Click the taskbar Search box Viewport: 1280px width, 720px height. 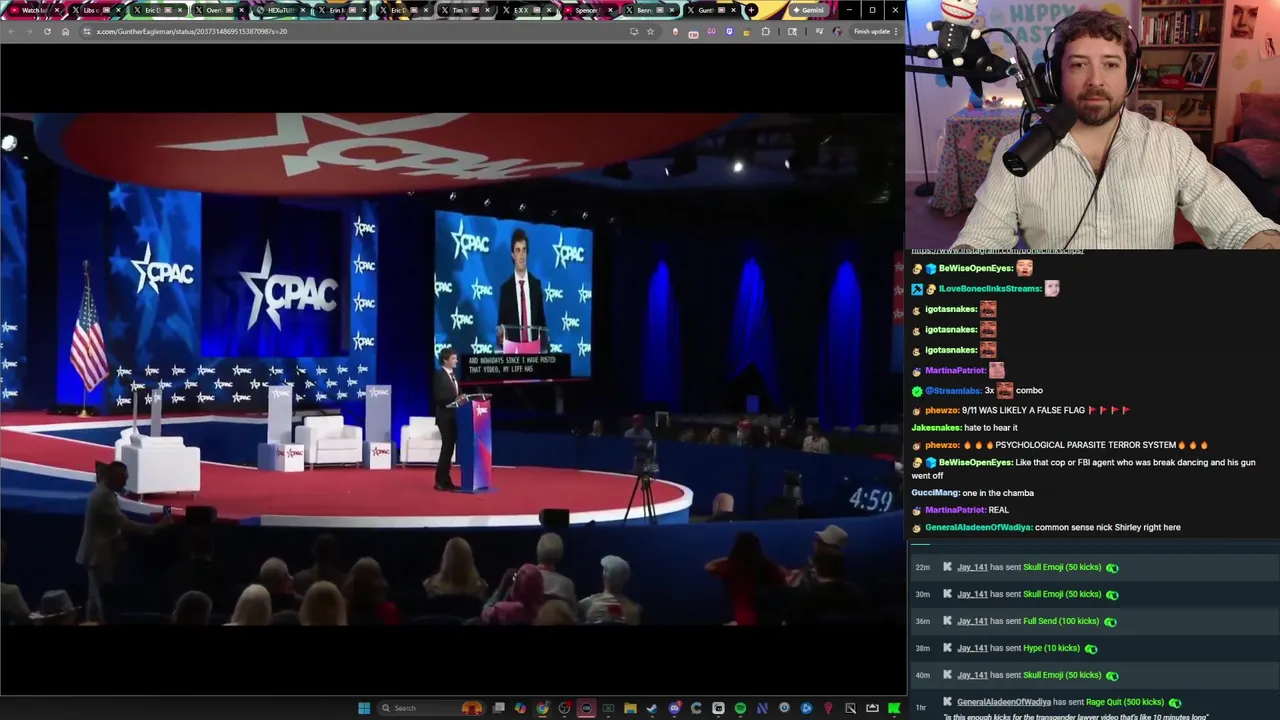tap(431, 708)
